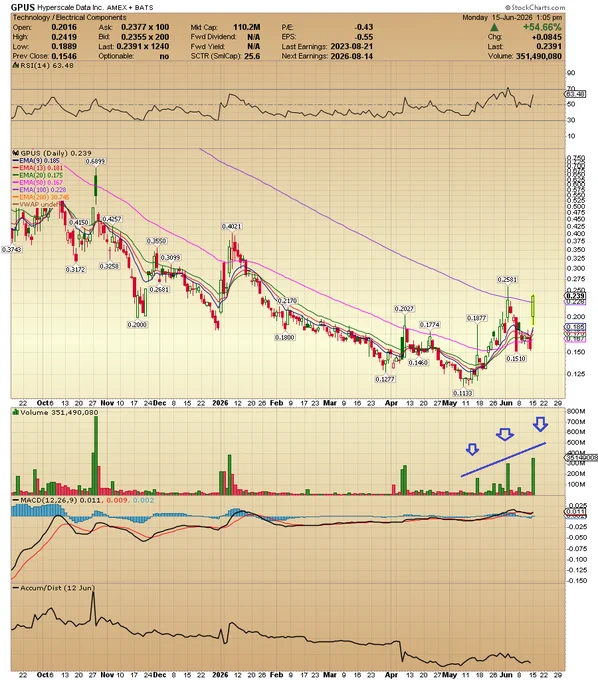Click the Ask quote 0.2377 x 100
This screenshot has width=598, height=680.
(x=145, y=27)
